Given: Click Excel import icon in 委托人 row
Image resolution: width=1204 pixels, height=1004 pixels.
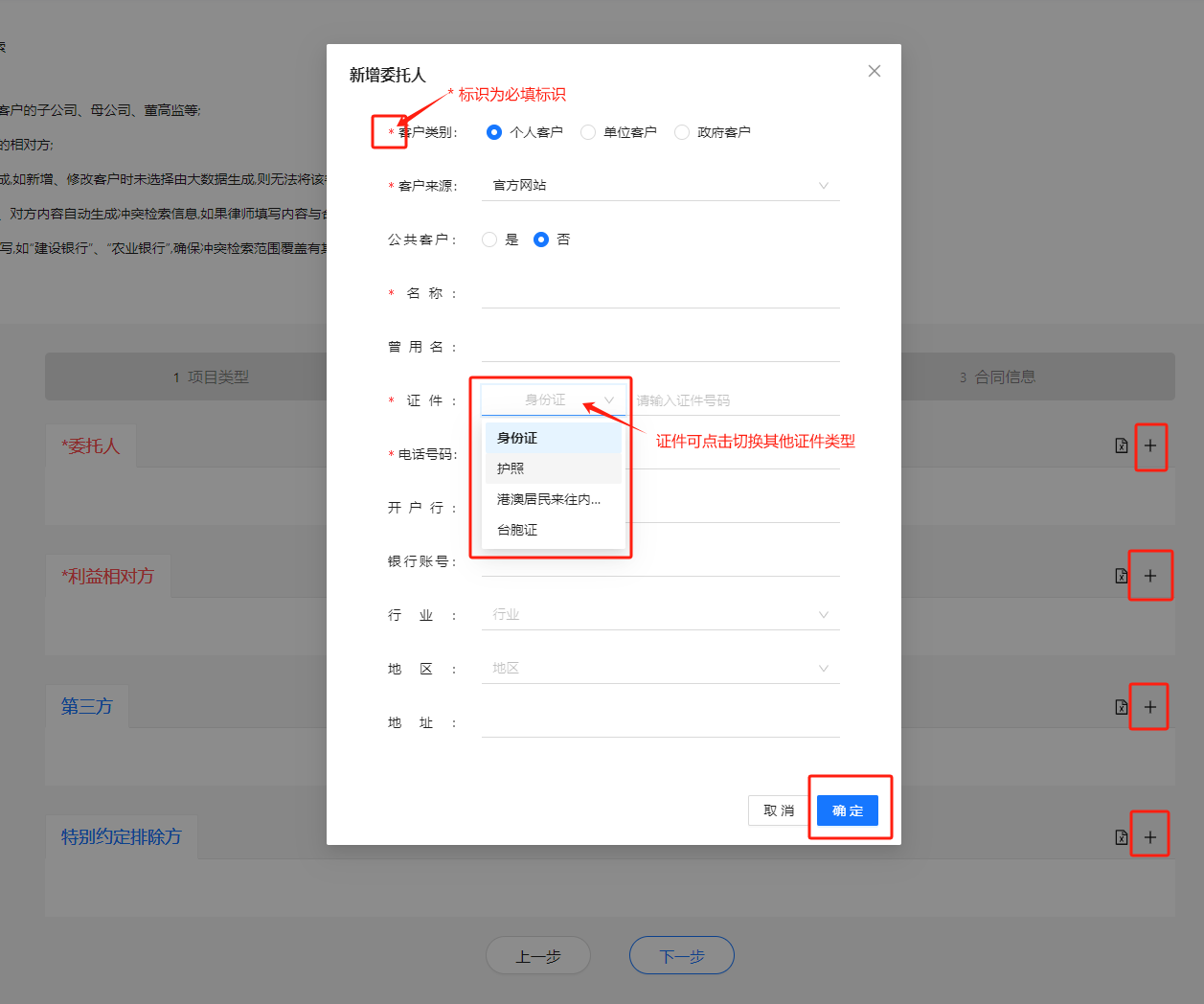Looking at the screenshot, I should coord(1122,445).
